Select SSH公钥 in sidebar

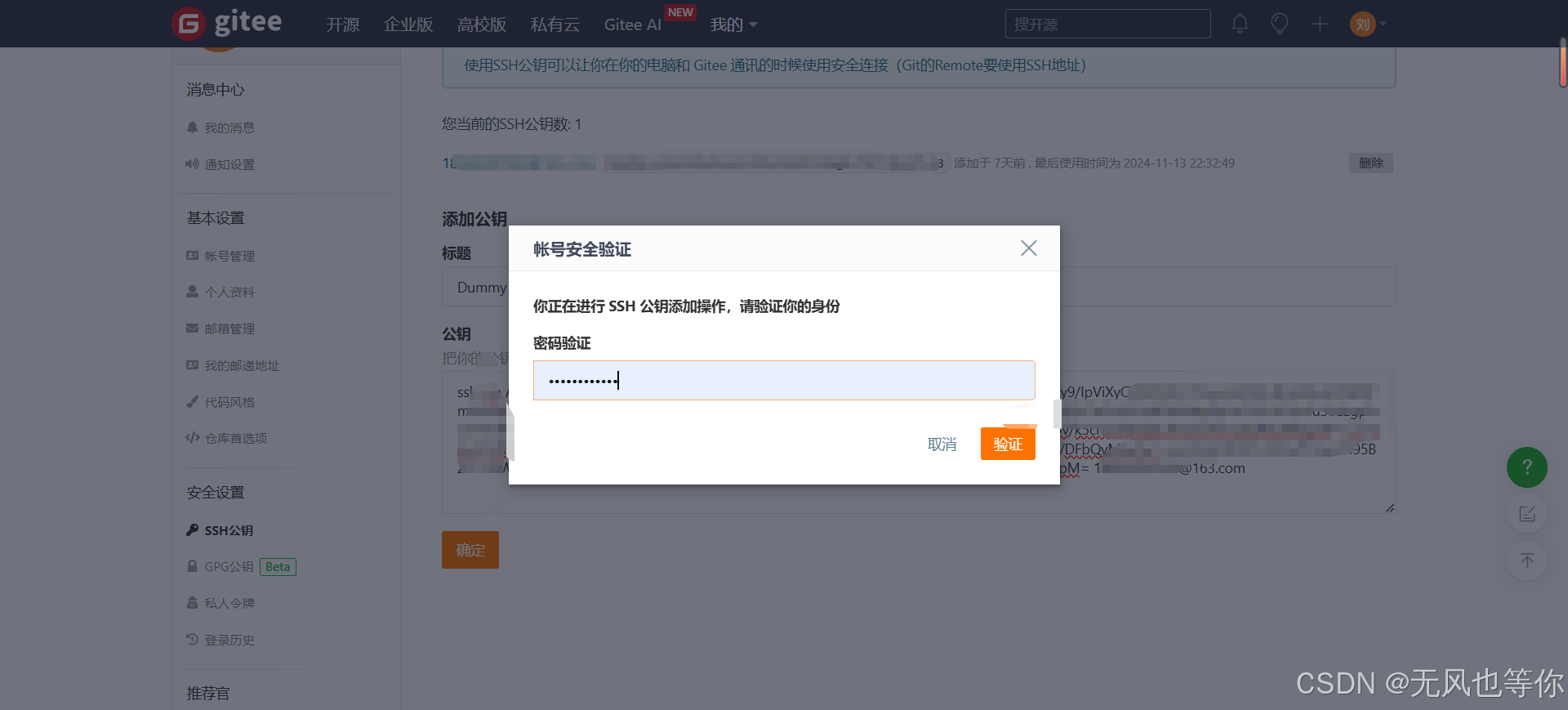(x=220, y=530)
